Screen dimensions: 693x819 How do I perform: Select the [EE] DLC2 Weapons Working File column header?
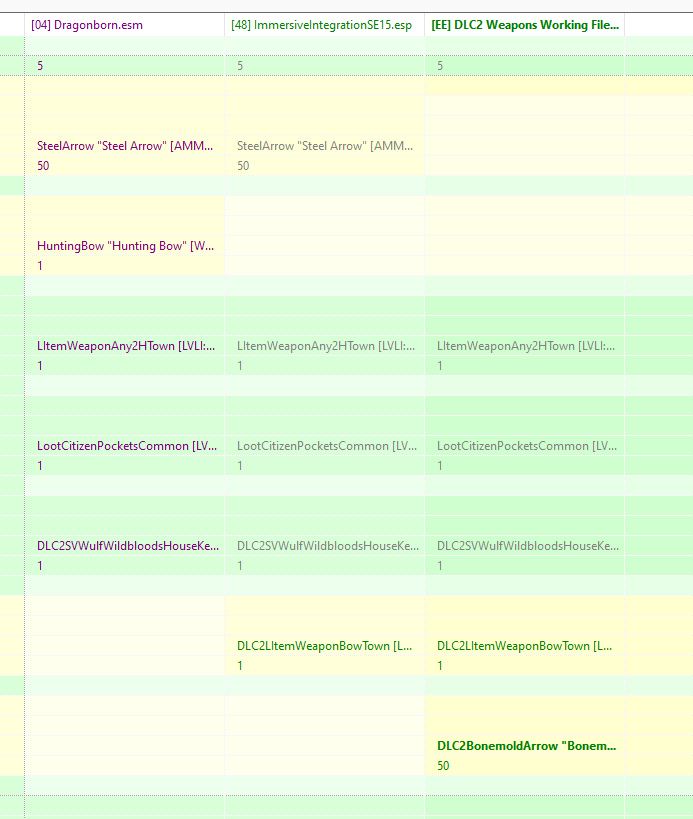[x=524, y=25]
